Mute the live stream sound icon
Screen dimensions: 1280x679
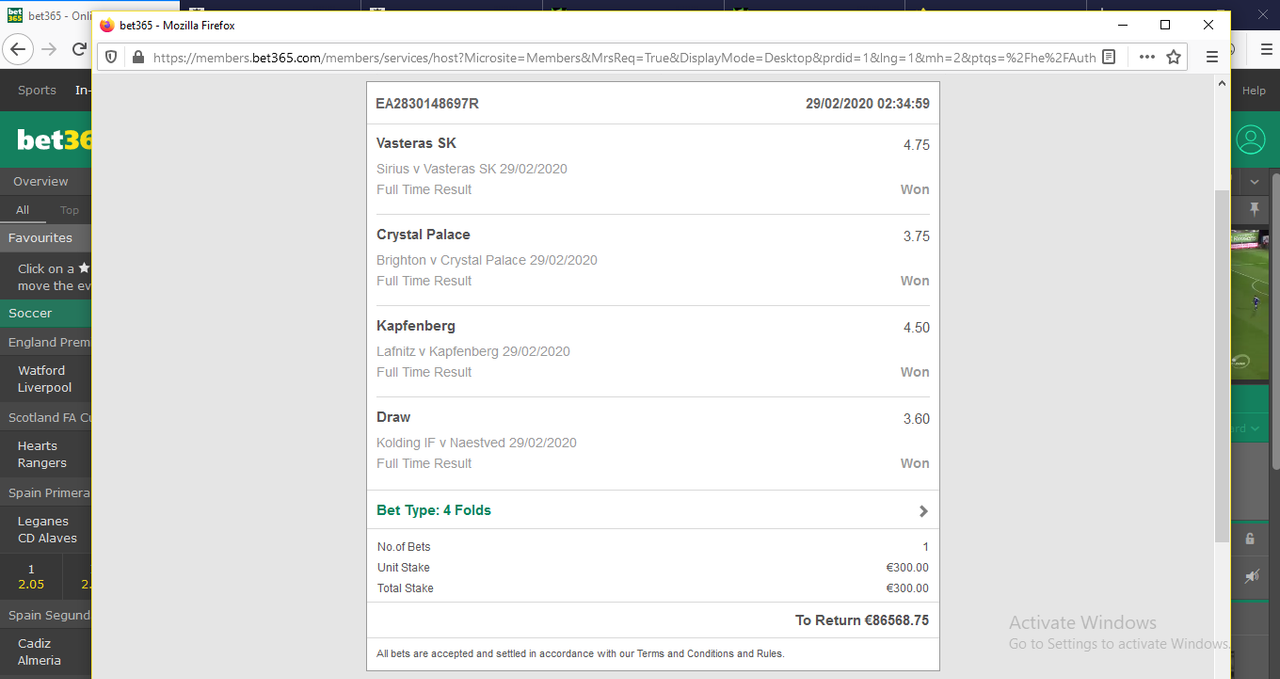coord(1252,576)
